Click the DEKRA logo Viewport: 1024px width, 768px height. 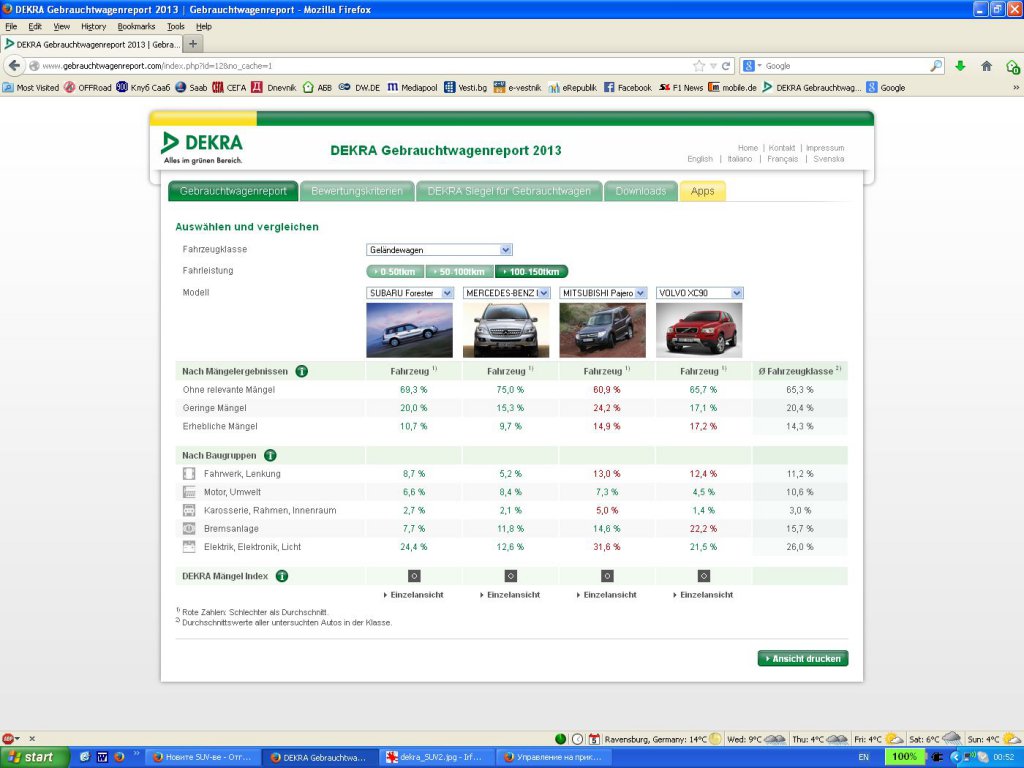[x=203, y=147]
